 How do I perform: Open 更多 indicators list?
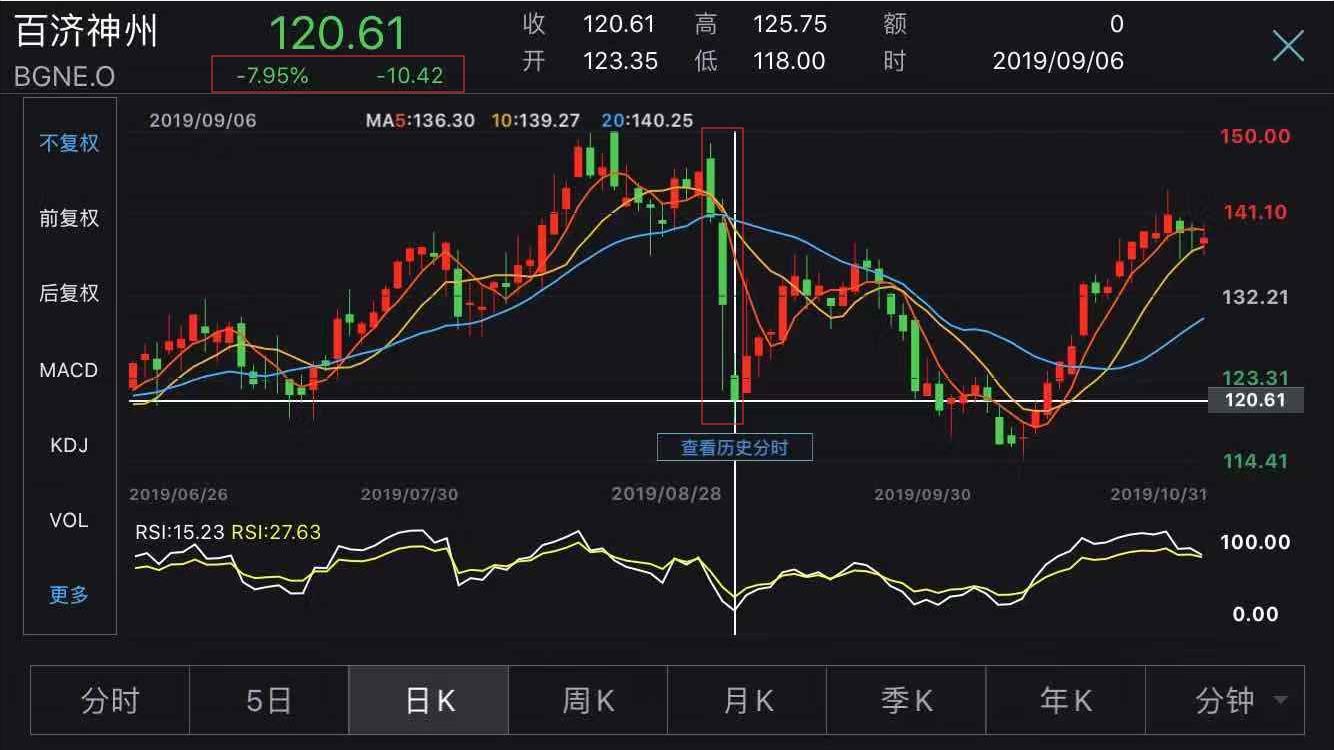69,595
